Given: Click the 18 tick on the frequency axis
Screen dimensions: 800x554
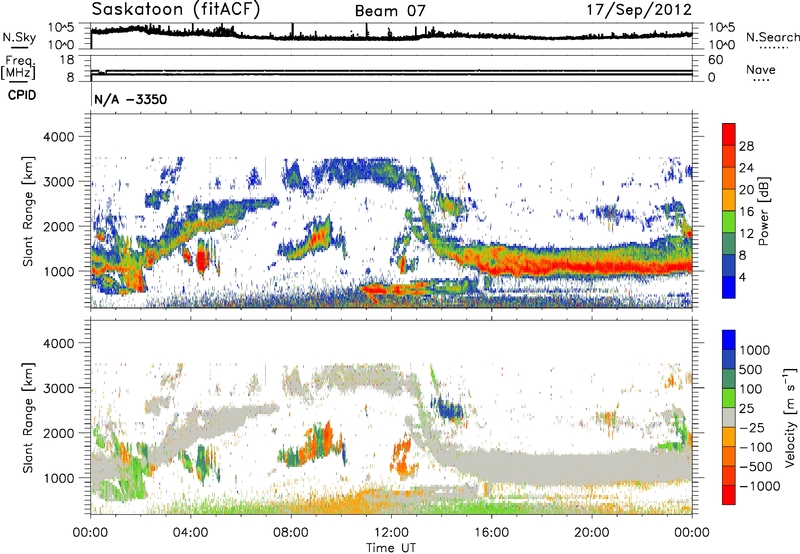Looking at the screenshot, I should click(x=67, y=60).
